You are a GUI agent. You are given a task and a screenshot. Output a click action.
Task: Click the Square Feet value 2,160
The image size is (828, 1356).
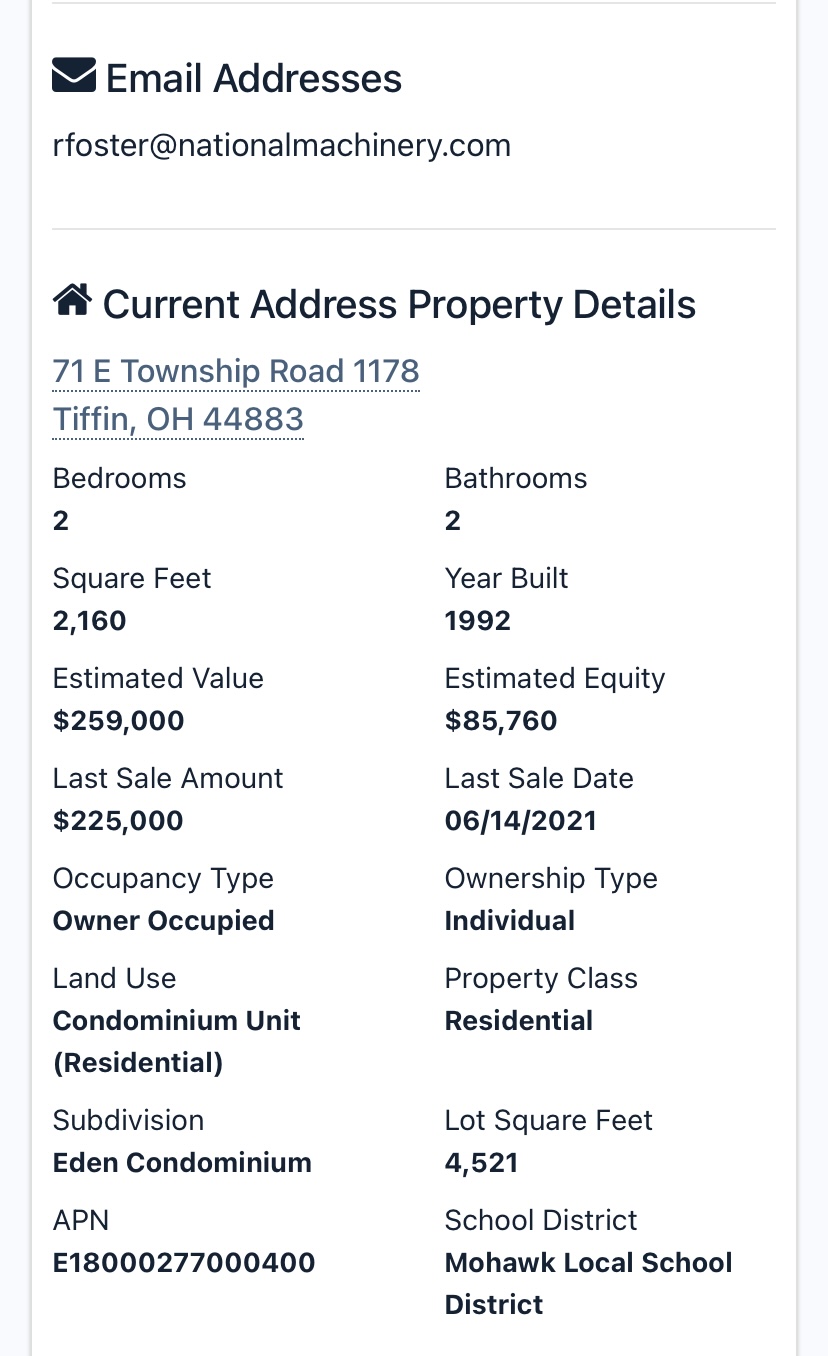tap(90, 621)
